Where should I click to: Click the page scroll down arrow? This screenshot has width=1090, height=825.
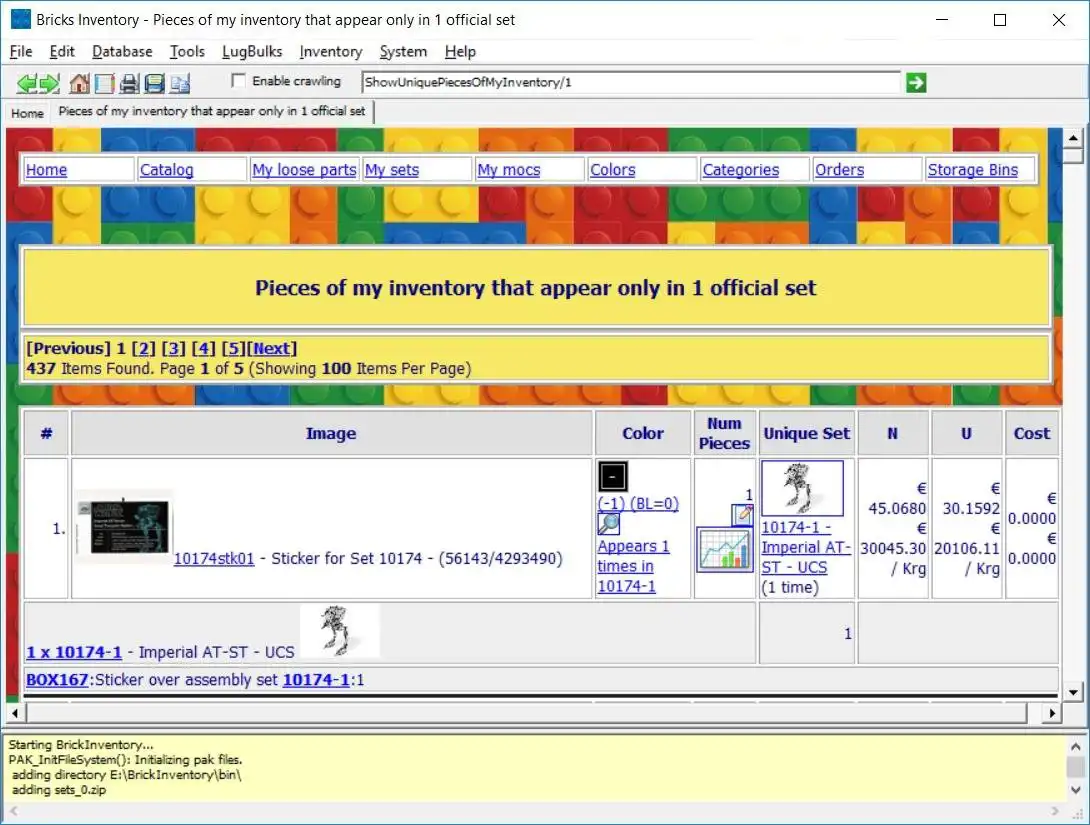pos(1073,692)
